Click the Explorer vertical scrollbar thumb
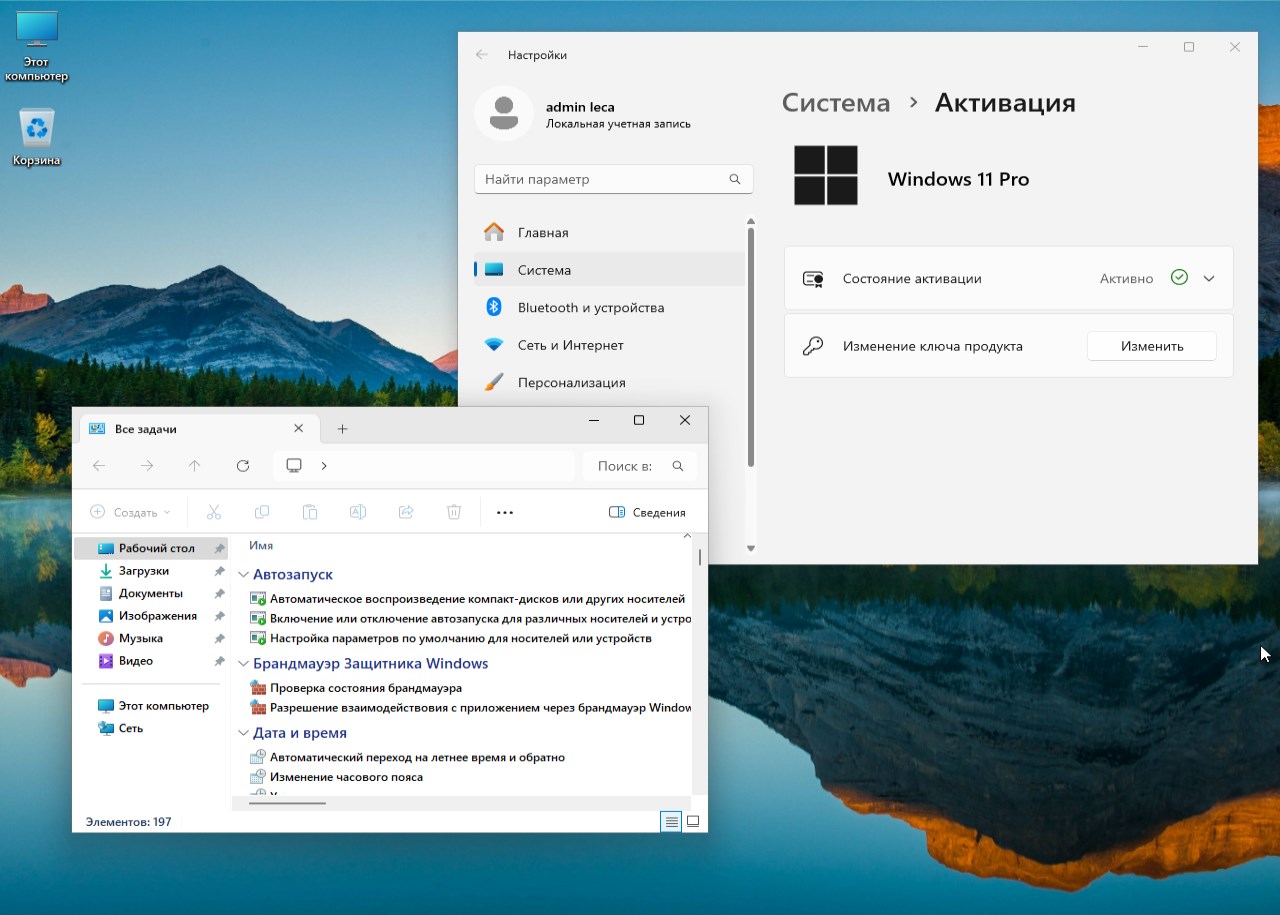Screen dimensions: 1280x915 point(700,557)
